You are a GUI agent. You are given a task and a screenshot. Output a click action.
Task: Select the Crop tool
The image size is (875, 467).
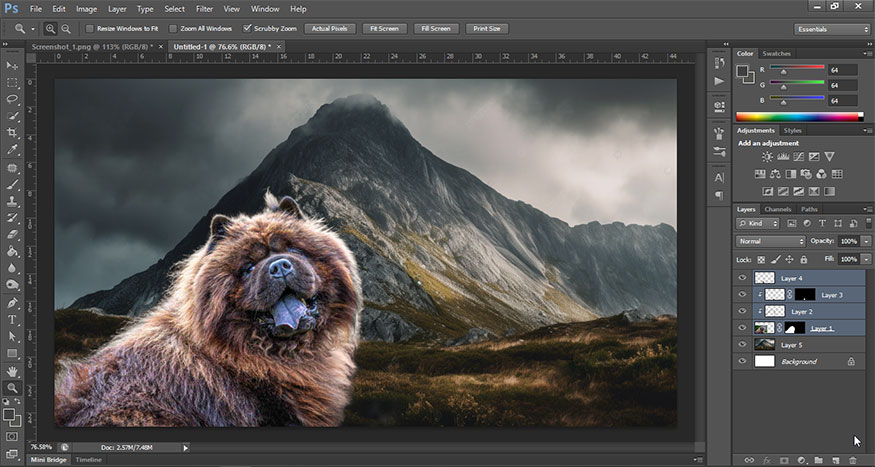pyautogui.click(x=12, y=133)
